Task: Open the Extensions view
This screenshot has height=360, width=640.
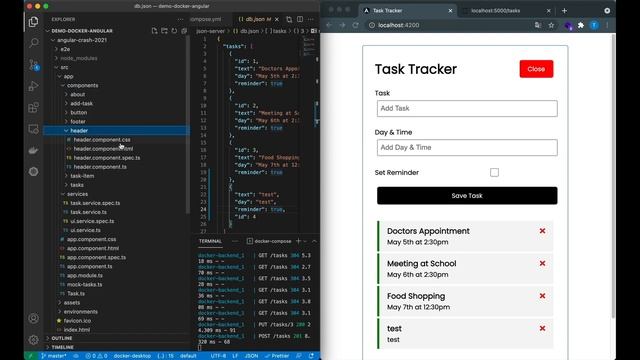Action: point(33,108)
